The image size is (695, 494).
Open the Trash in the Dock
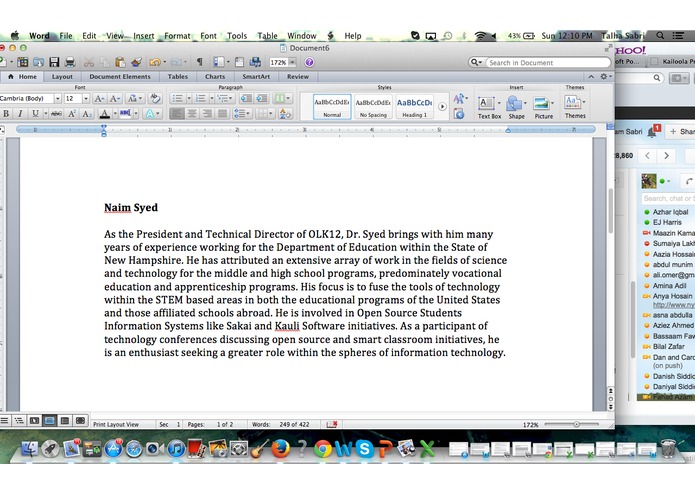(x=668, y=448)
